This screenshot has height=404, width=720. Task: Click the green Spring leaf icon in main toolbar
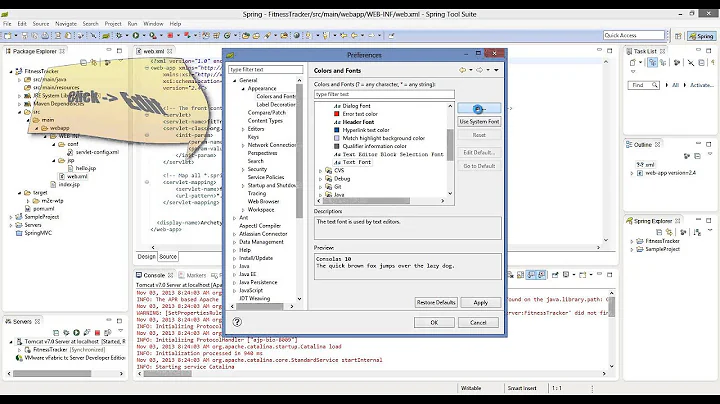tap(106, 35)
